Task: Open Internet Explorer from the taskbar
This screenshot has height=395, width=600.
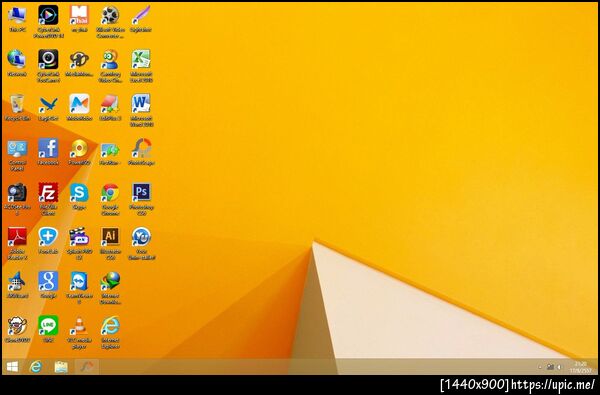Action: click(36, 367)
